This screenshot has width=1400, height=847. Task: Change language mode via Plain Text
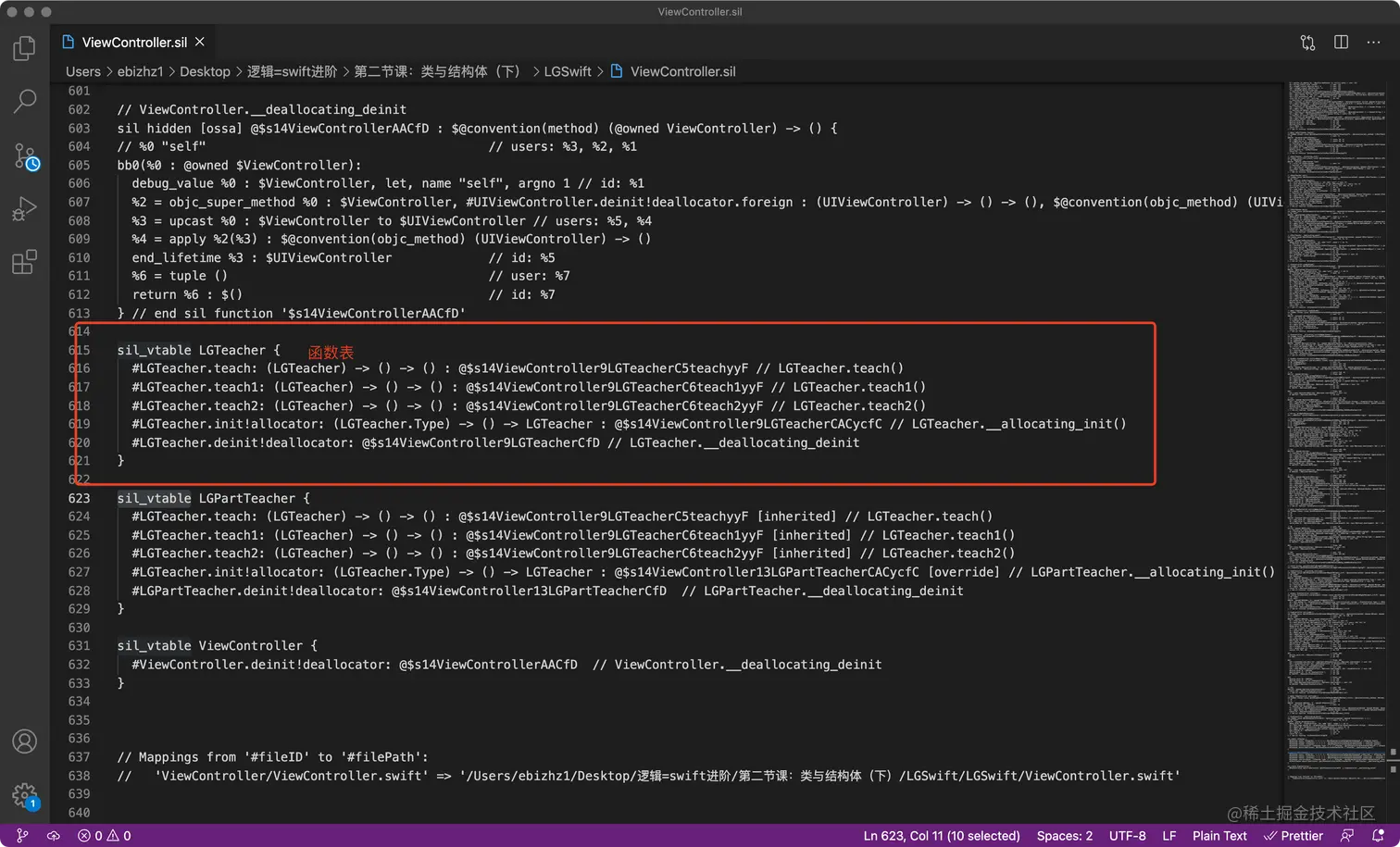pyautogui.click(x=1219, y=836)
